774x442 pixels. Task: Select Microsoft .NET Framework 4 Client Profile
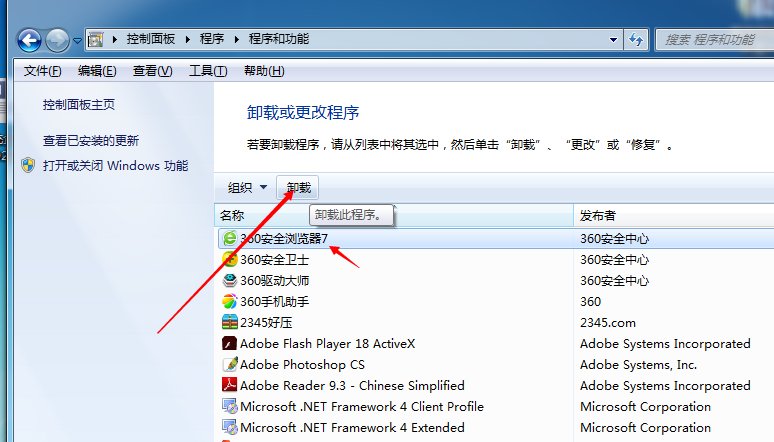click(x=362, y=406)
